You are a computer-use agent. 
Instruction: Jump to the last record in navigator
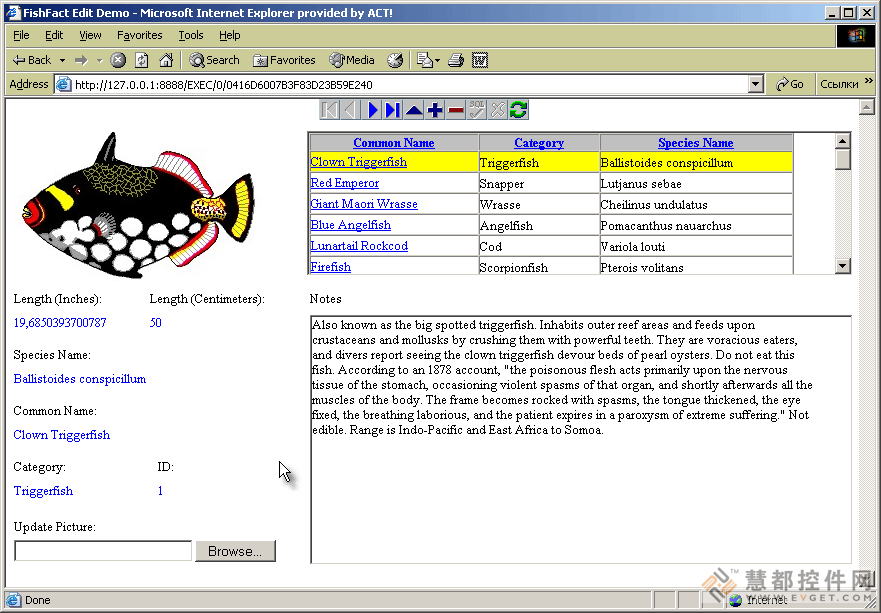pyautogui.click(x=392, y=110)
